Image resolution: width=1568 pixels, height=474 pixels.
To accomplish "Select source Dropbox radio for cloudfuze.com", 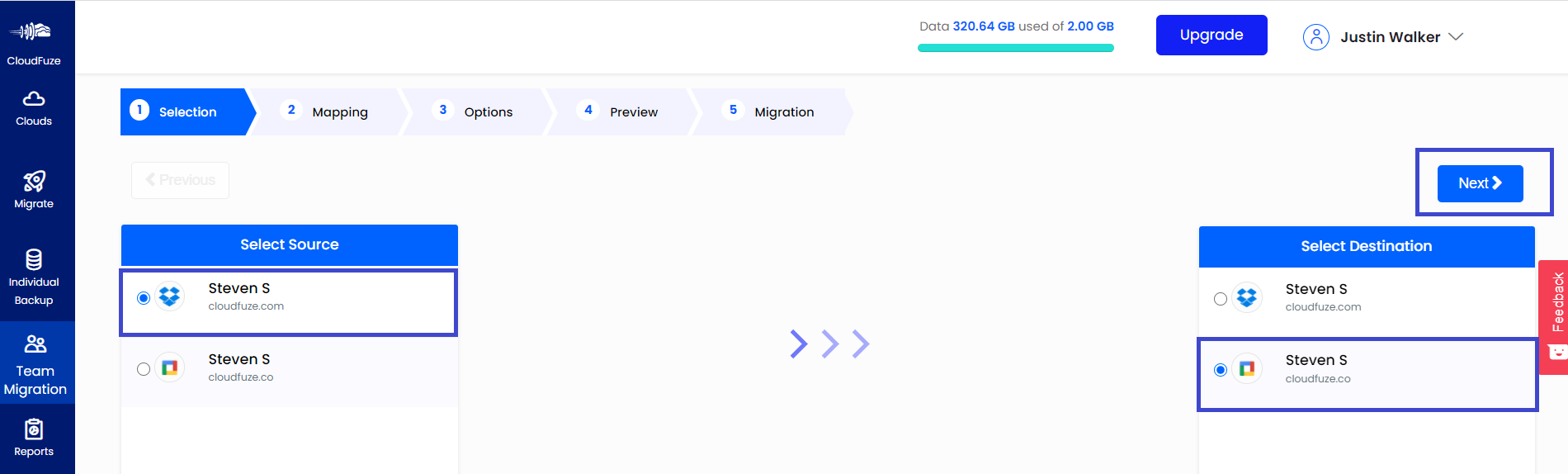I will tap(144, 298).
